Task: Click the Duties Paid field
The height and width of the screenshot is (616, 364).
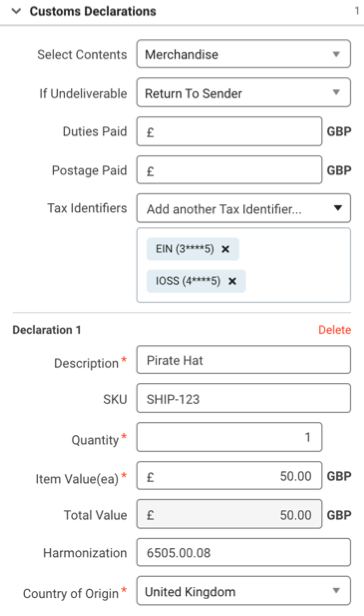Action: click(x=229, y=131)
